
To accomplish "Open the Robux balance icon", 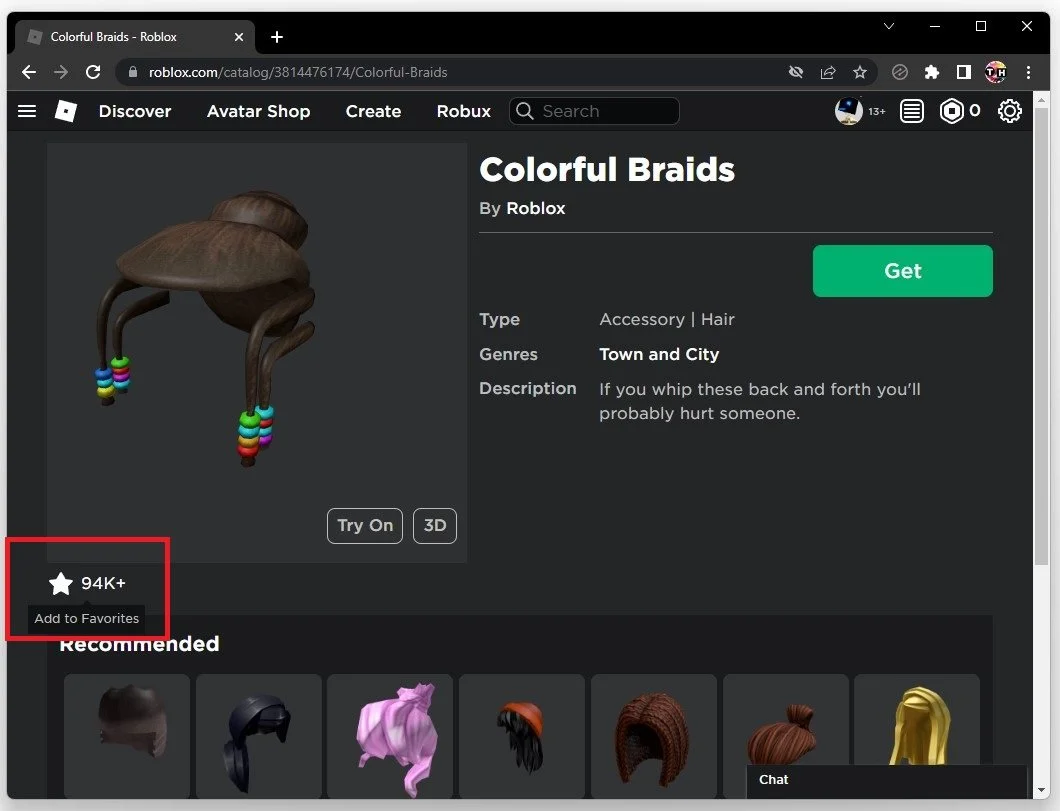I will tap(951, 111).
